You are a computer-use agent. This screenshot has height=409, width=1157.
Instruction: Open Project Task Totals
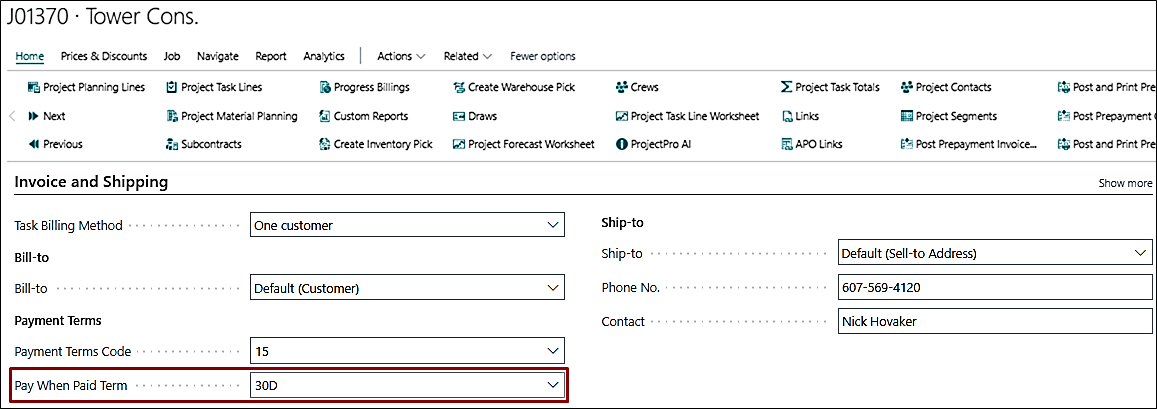[x=829, y=87]
